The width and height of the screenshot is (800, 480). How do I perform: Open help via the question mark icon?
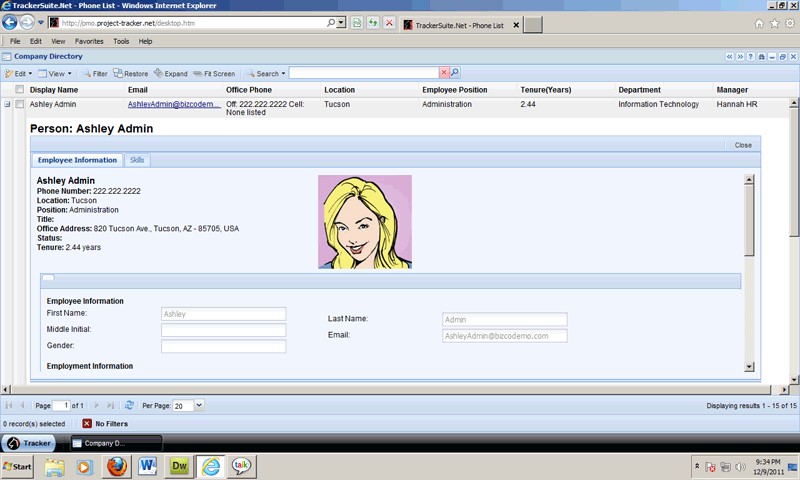tap(751, 57)
